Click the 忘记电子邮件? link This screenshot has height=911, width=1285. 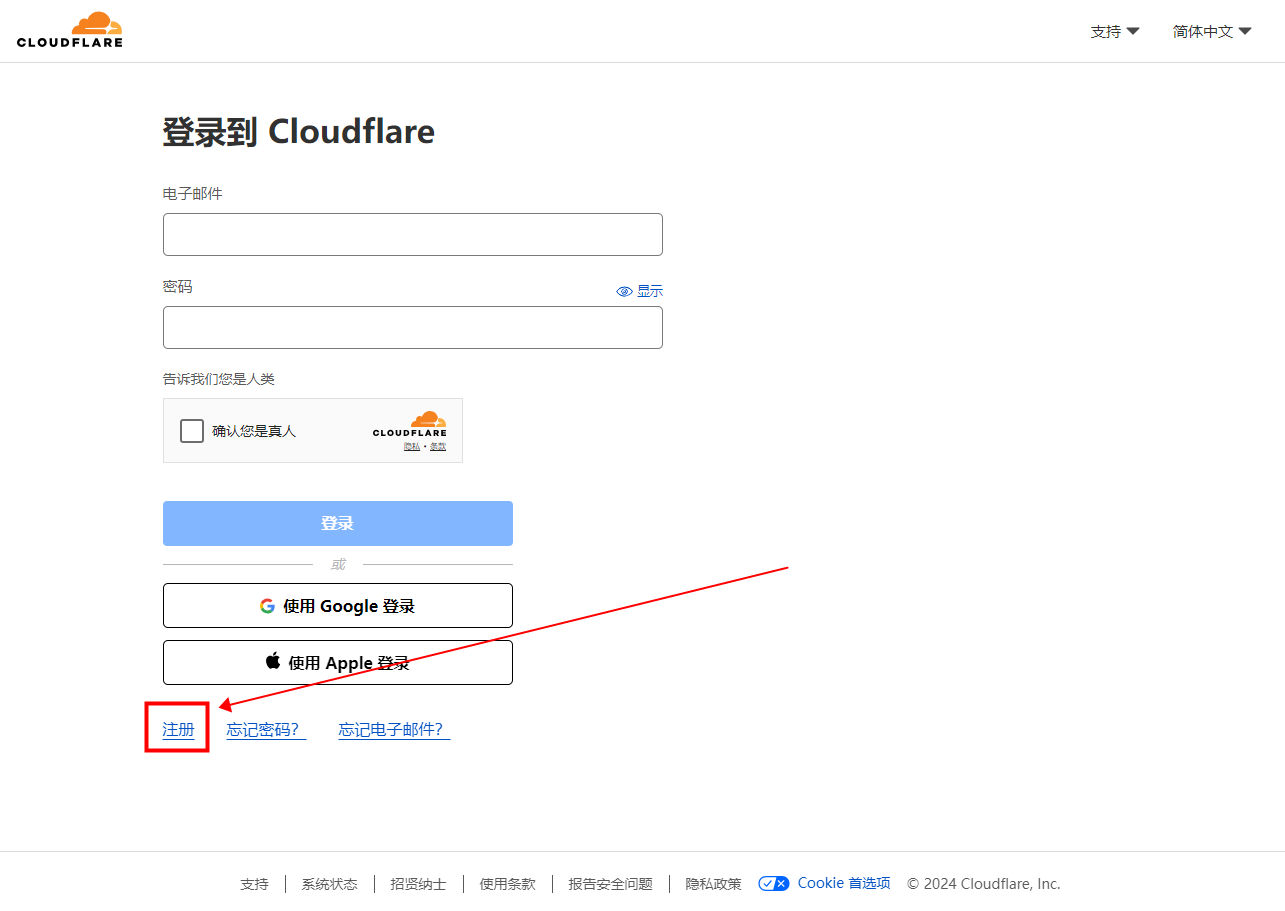[x=394, y=729]
